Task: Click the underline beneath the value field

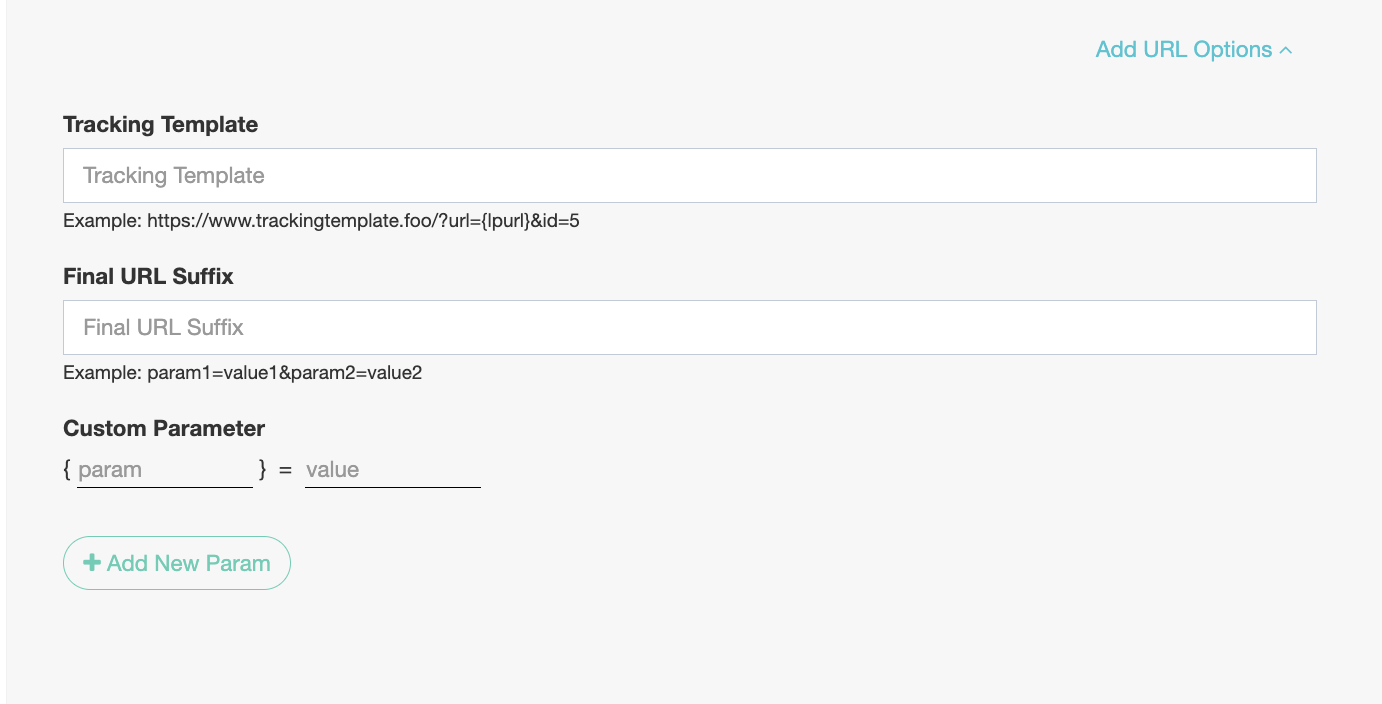Action: (x=393, y=487)
